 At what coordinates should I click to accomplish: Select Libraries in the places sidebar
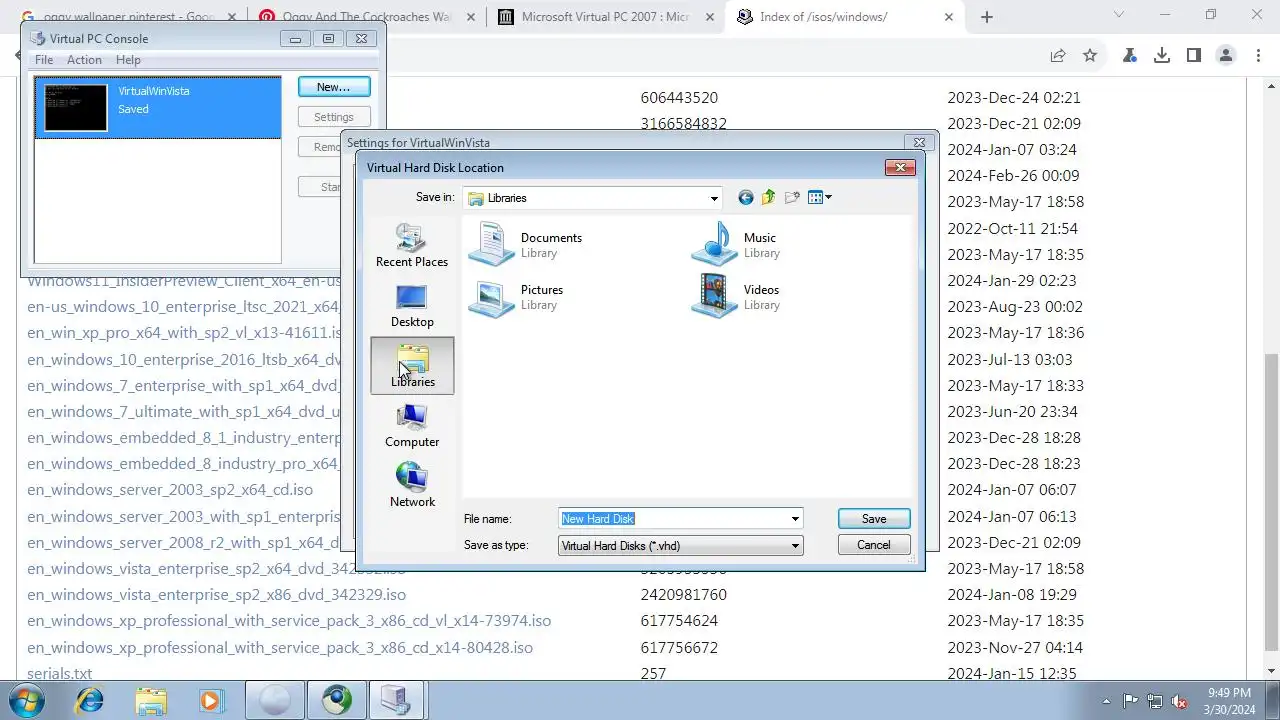coord(412,365)
